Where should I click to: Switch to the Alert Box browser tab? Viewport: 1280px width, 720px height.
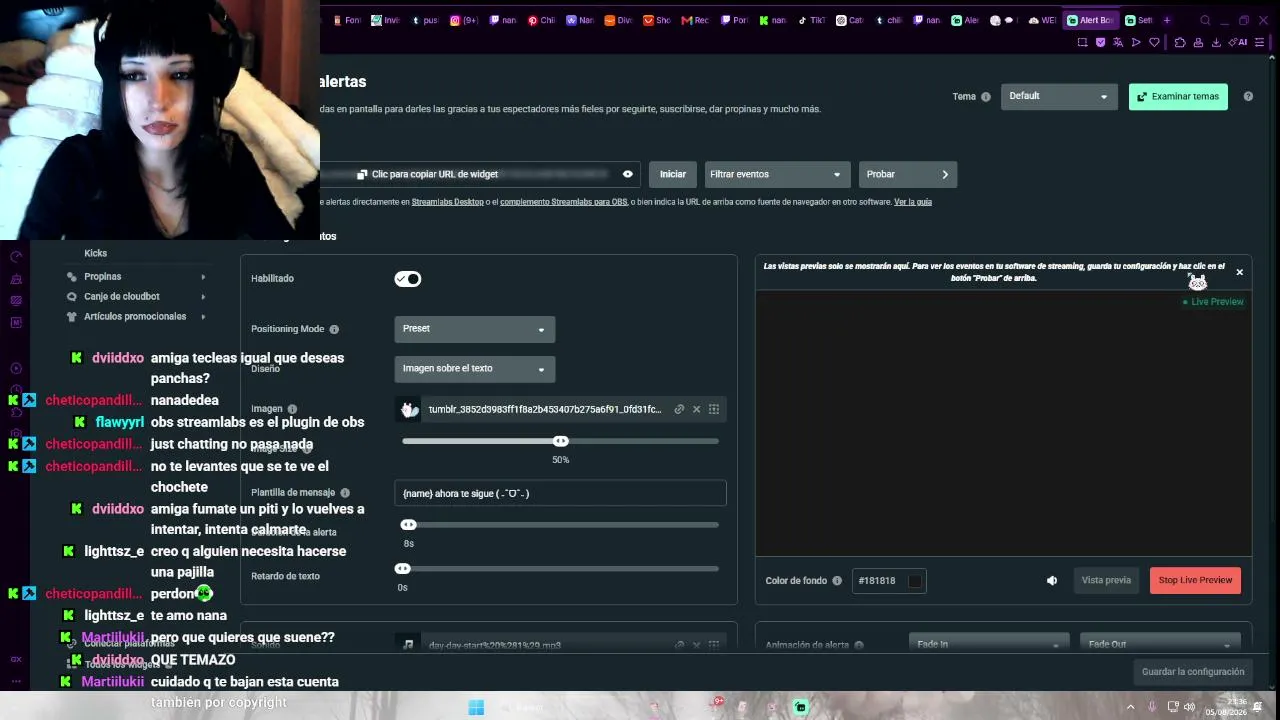tap(1090, 20)
